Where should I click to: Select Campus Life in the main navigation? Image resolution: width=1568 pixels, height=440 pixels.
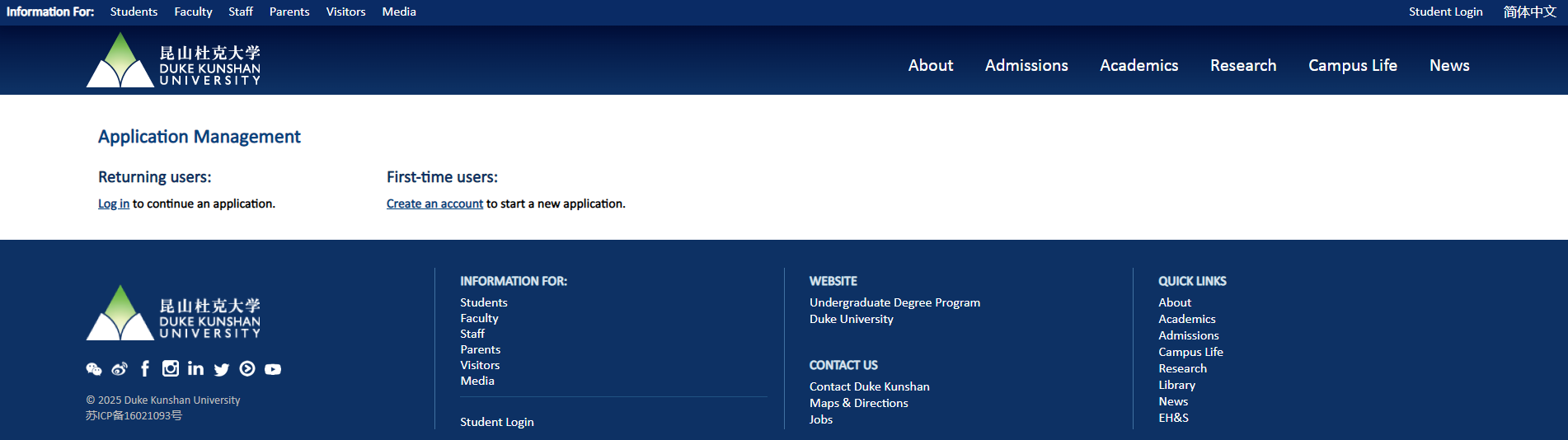tap(1352, 65)
